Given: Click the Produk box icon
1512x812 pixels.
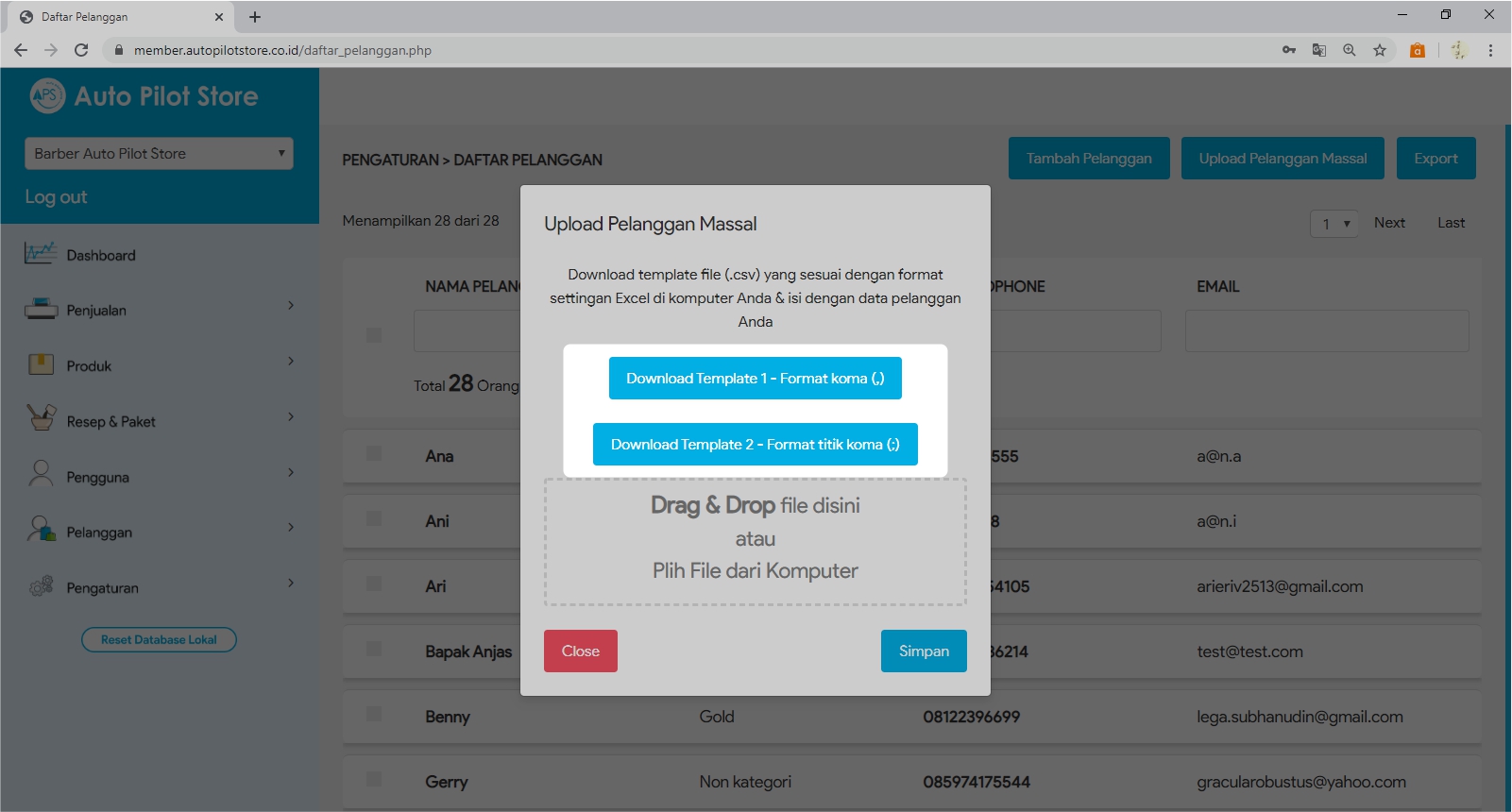Looking at the screenshot, I should pyautogui.click(x=41, y=364).
